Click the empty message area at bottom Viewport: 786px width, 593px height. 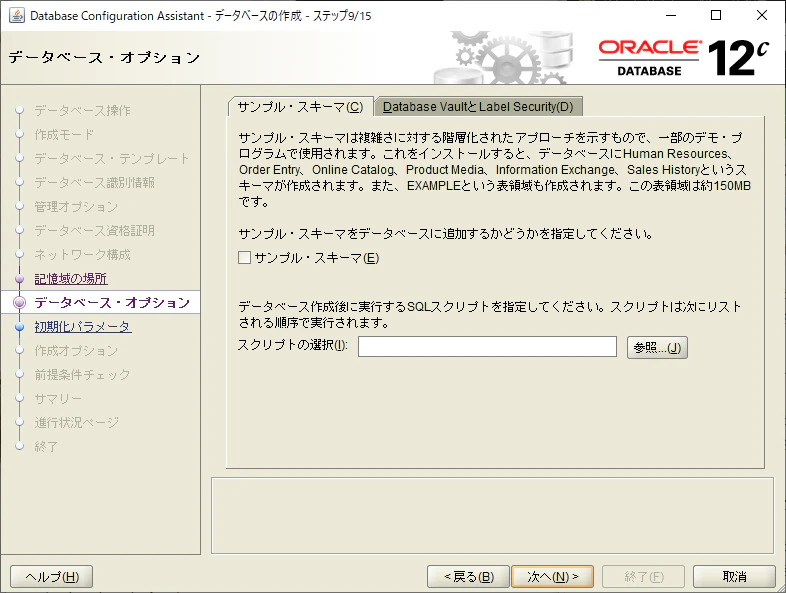(492, 515)
